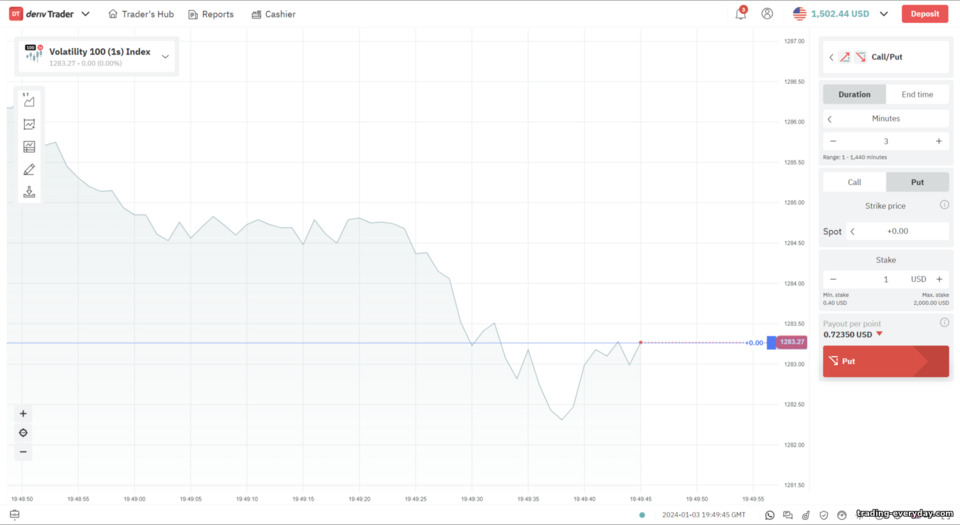Click the network status green dot
The image size is (960, 525).
point(642,515)
